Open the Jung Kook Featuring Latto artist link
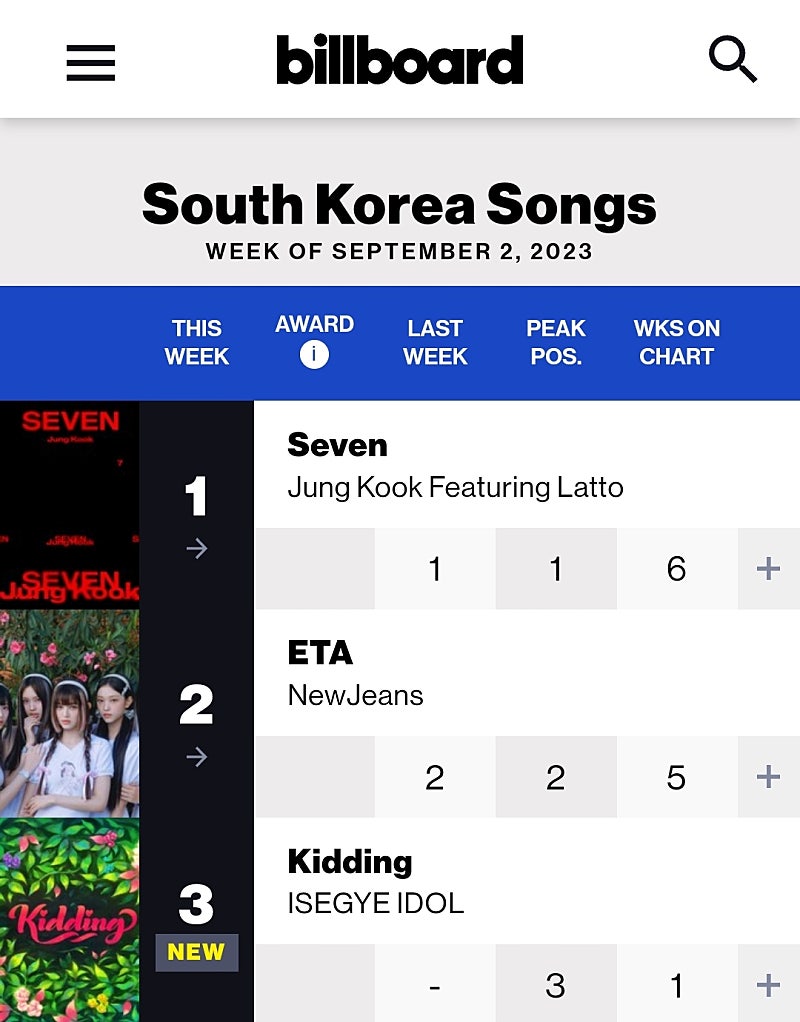 coord(455,488)
